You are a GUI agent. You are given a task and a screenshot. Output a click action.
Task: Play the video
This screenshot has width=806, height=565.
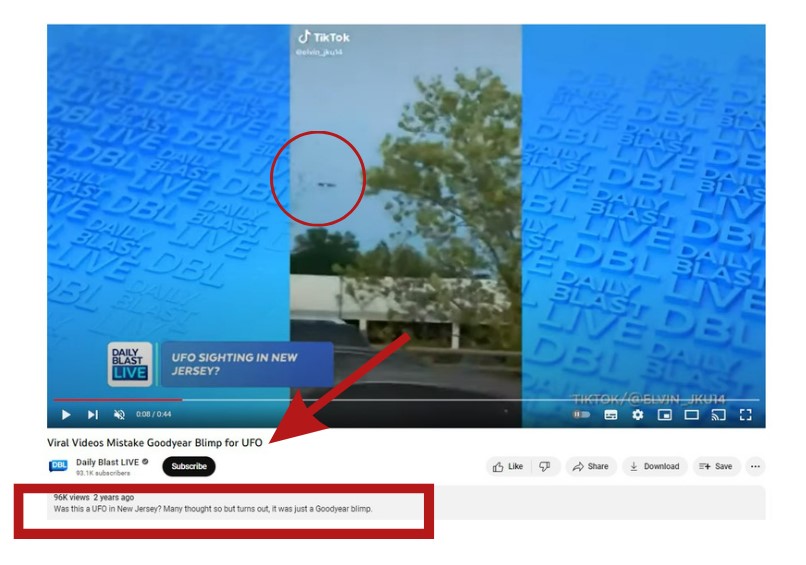click(x=66, y=414)
